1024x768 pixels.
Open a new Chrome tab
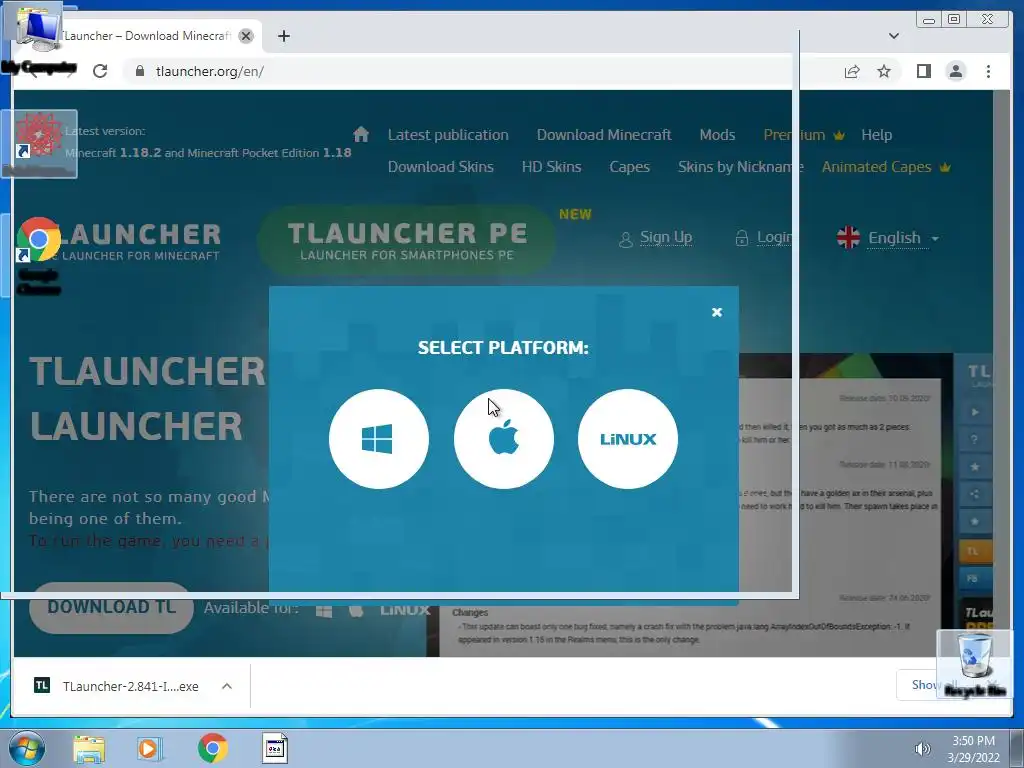click(283, 36)
